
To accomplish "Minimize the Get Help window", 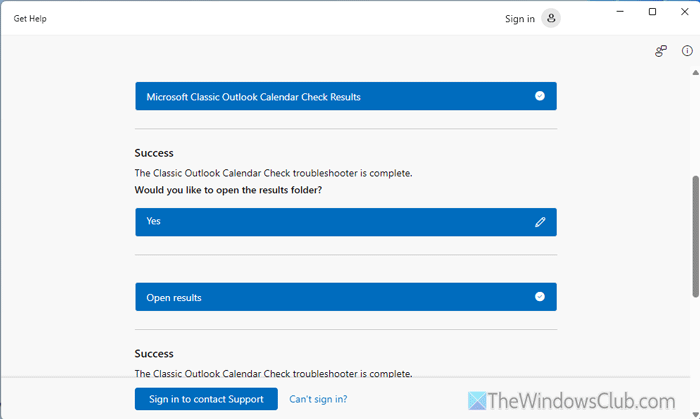I will [x=618, y=12].
